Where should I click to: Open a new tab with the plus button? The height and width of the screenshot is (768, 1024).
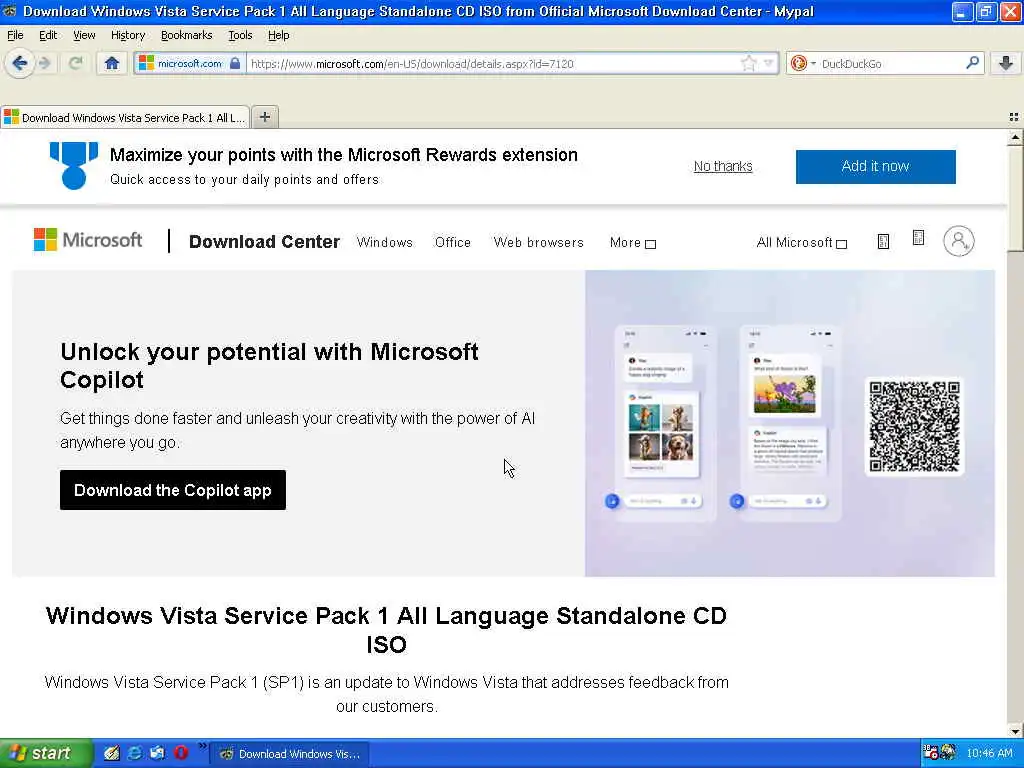click(x=264, y=117)
